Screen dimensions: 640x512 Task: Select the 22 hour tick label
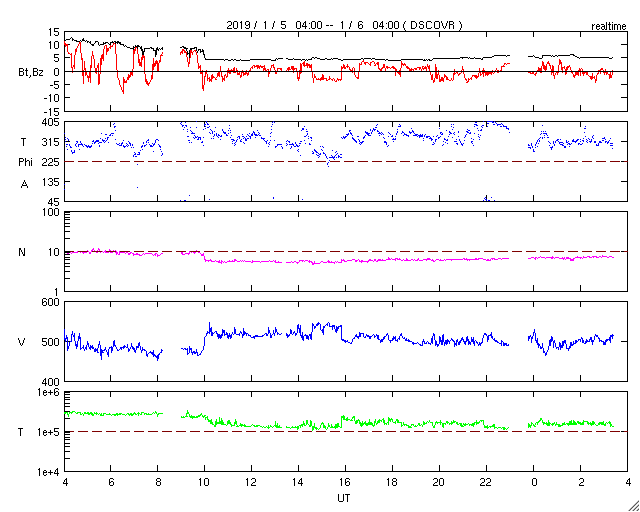(x=486, y=482)
